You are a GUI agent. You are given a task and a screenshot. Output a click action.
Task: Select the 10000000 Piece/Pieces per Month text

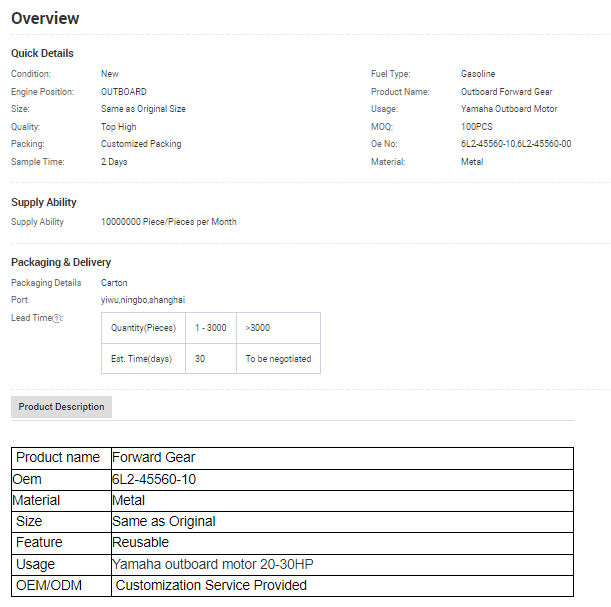click(168, 222)
